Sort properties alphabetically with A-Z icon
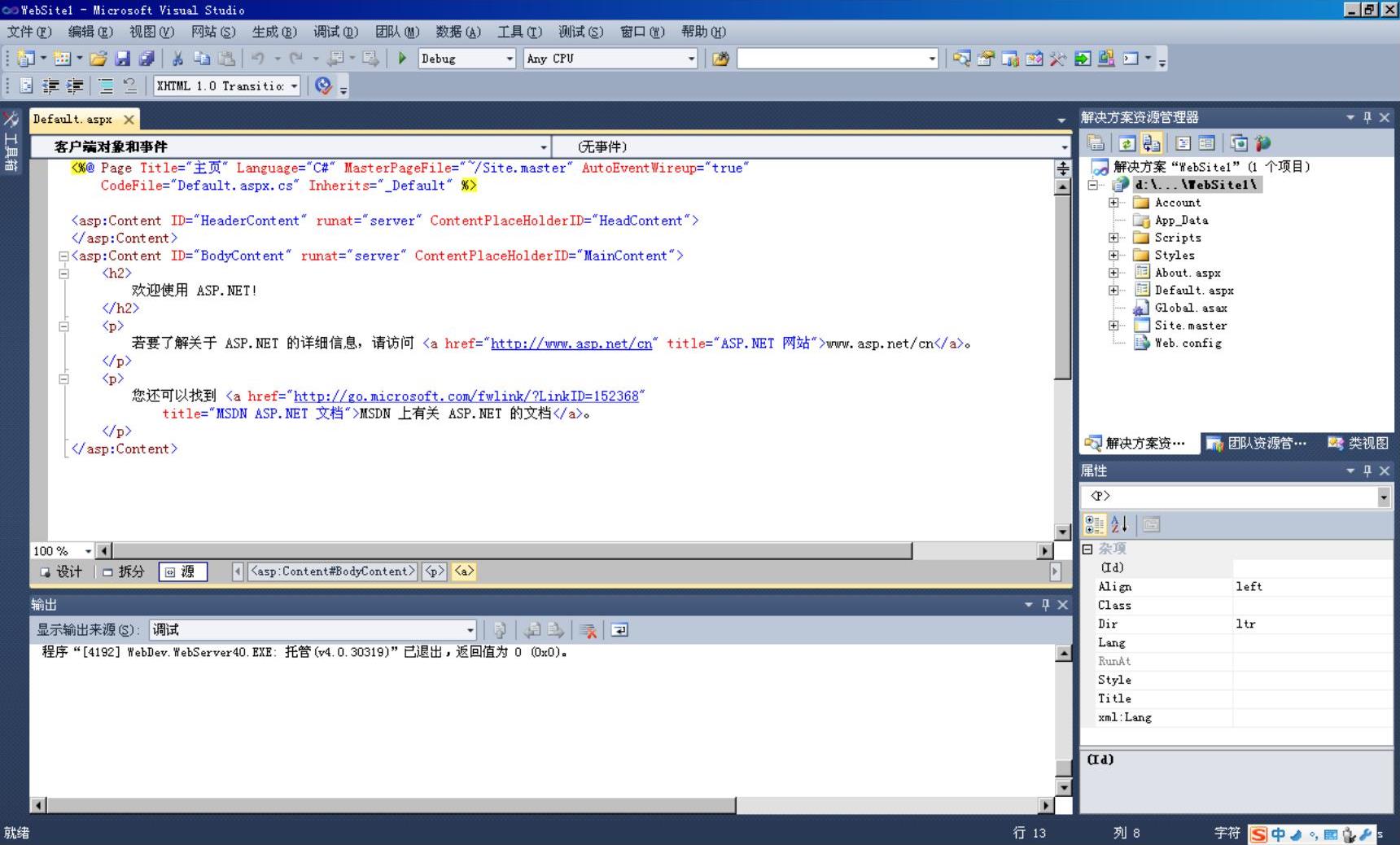Image resolution: width=1400 pixels, height=845 pixels. click(1119, 525)
